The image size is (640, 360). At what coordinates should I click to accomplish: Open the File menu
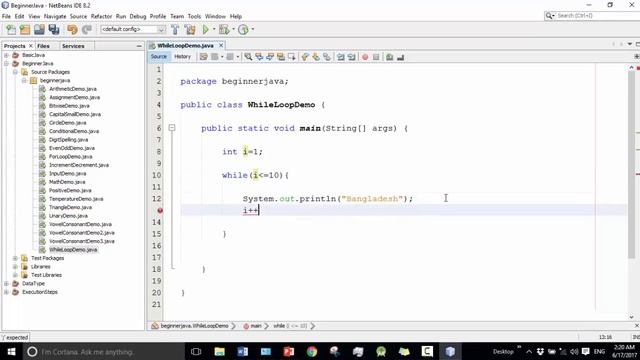pyautogui.click(x=6, y=16)
